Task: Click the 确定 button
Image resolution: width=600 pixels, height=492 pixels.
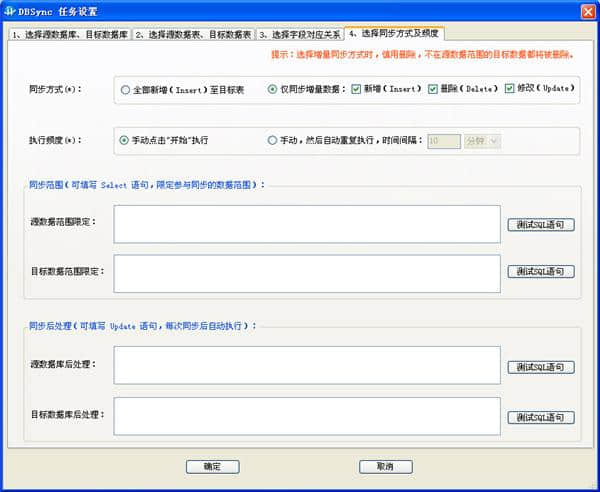Action: 212,466
